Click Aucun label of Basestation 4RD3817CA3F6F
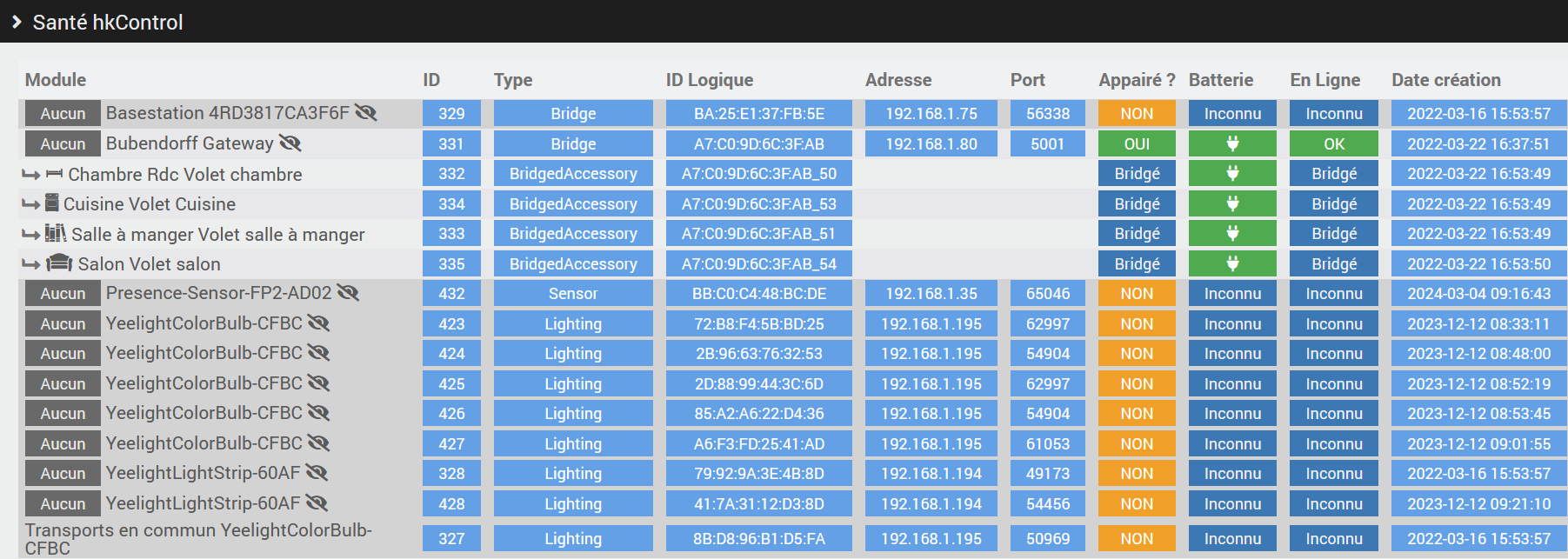This screenshot has height=559, width=1568. (63, 113)
